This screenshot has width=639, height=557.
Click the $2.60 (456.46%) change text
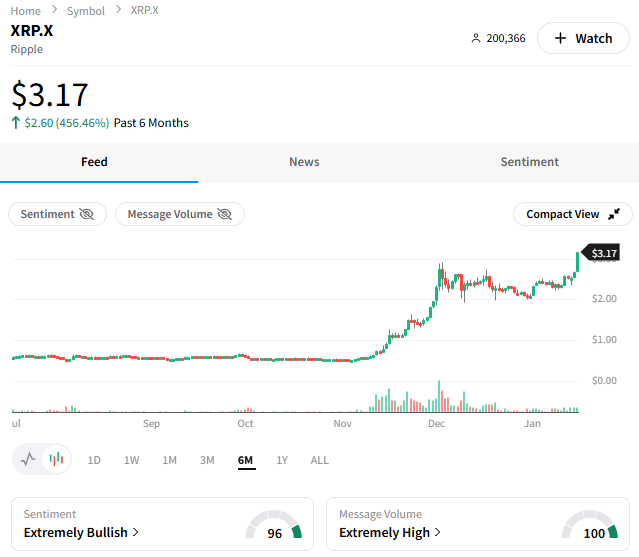67,123
